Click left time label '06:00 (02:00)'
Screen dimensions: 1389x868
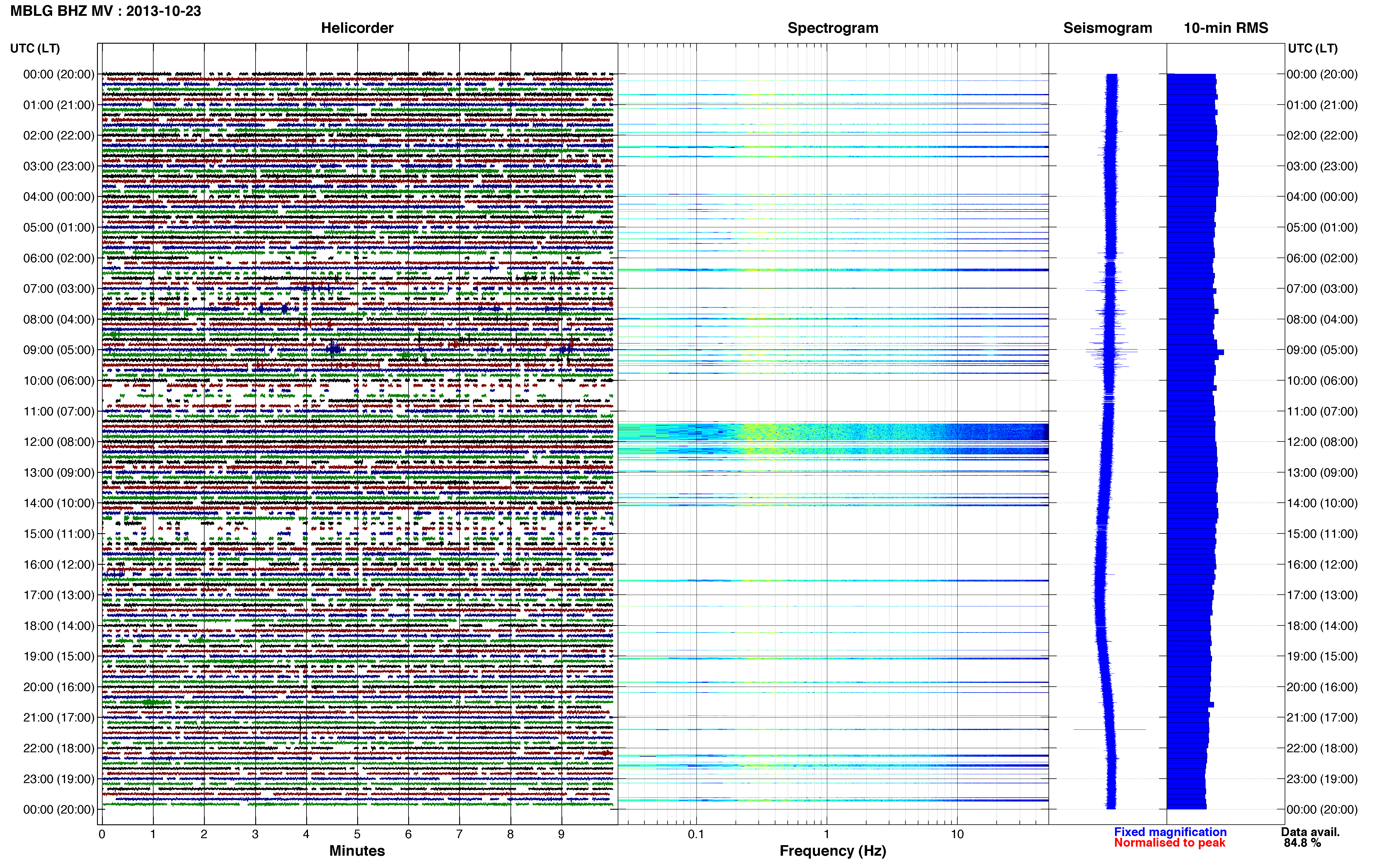[x=59, y=258]
